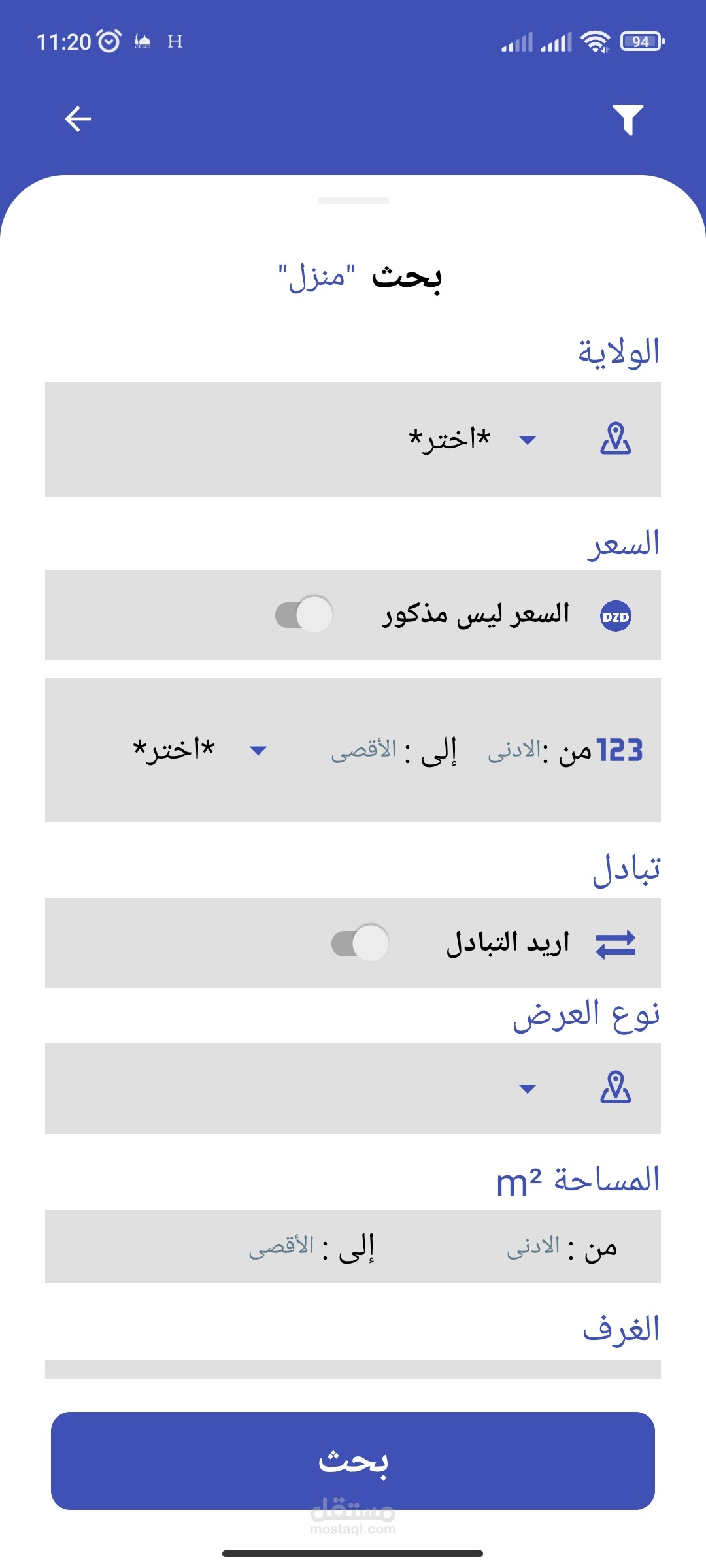The height and width of the screenshot is (1568, 706).
Task: Tap the exchange arrows icon
Action: (615, 944)
